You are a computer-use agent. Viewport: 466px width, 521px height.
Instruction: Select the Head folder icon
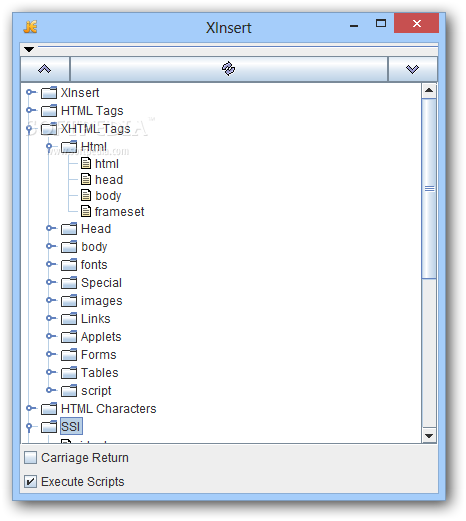69,229
